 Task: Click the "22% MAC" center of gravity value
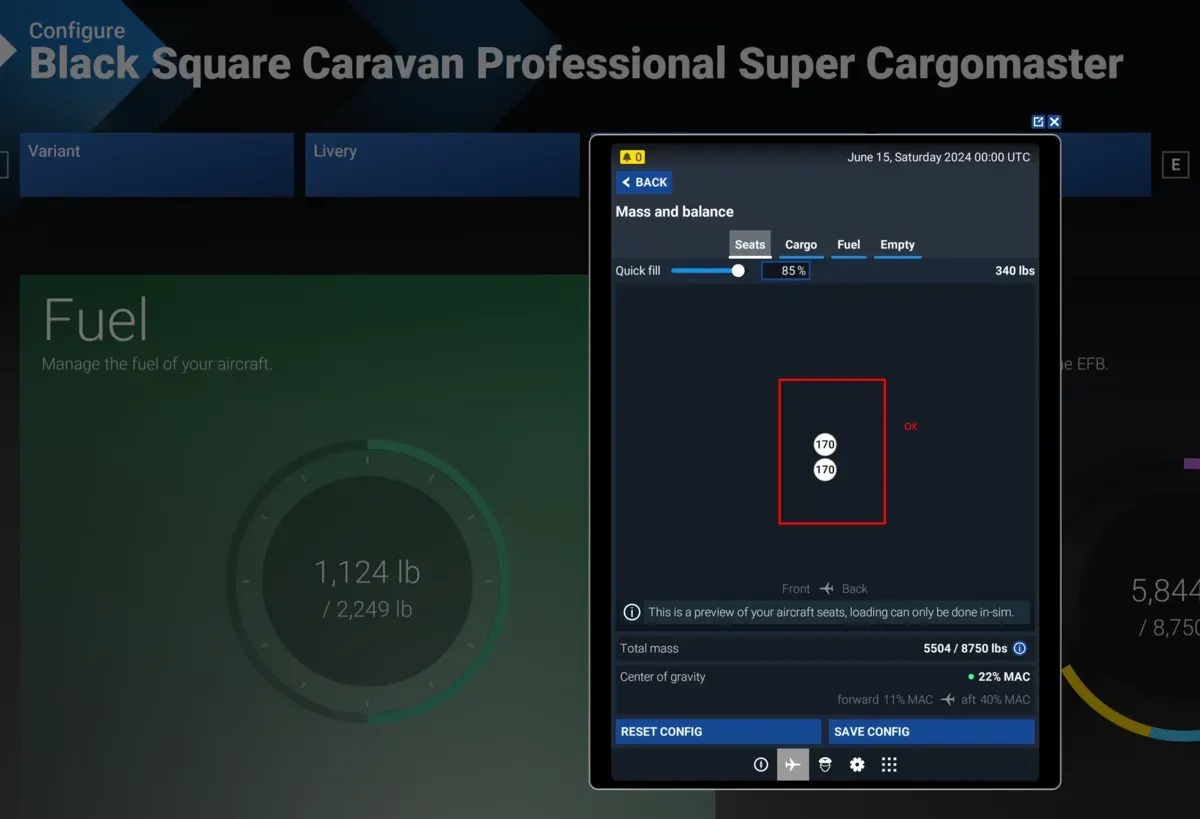pyautogui.click(x=1004, y=677)
